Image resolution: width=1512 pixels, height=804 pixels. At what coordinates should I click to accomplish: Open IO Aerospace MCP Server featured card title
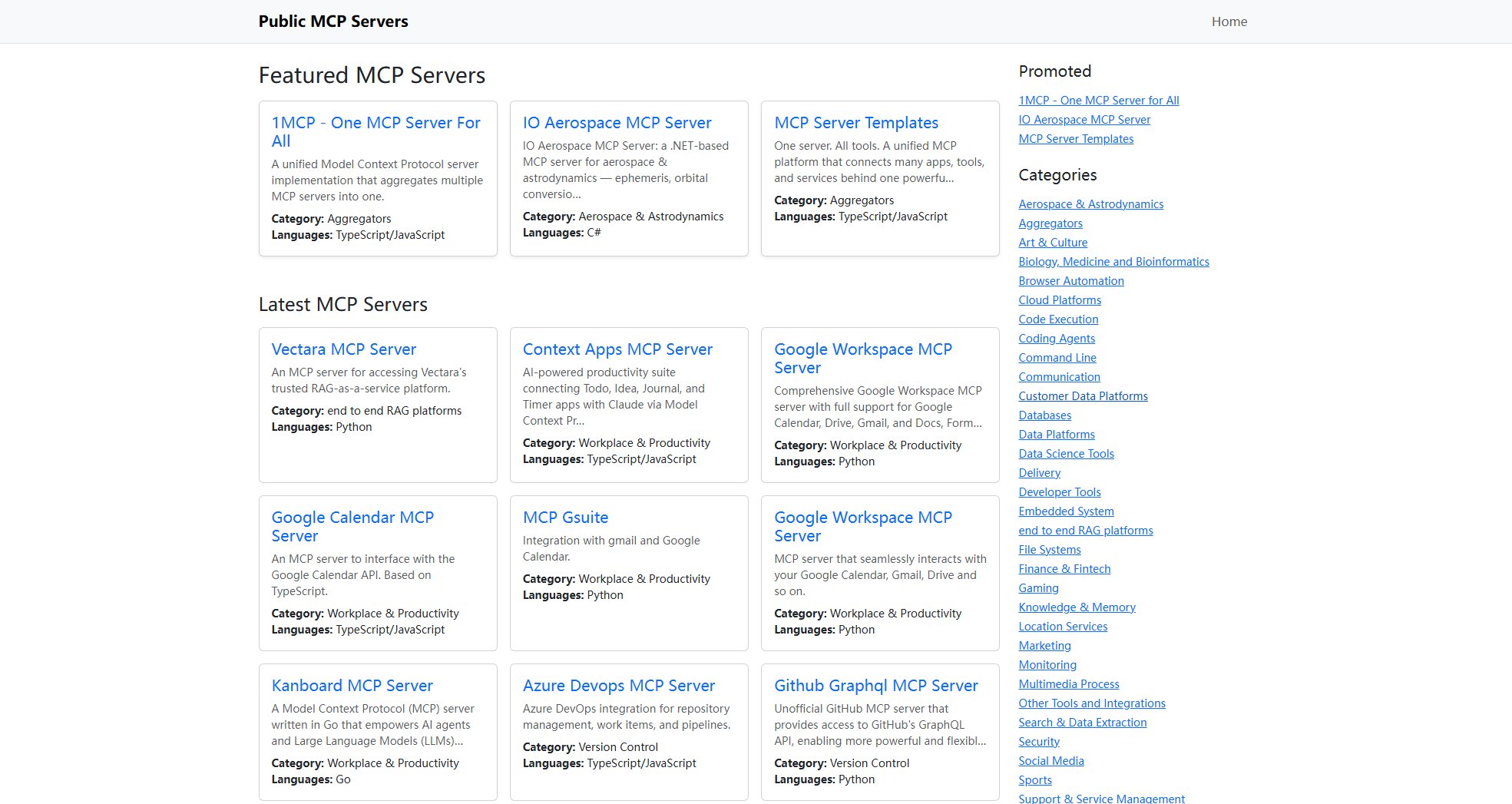tap(617, 123)
